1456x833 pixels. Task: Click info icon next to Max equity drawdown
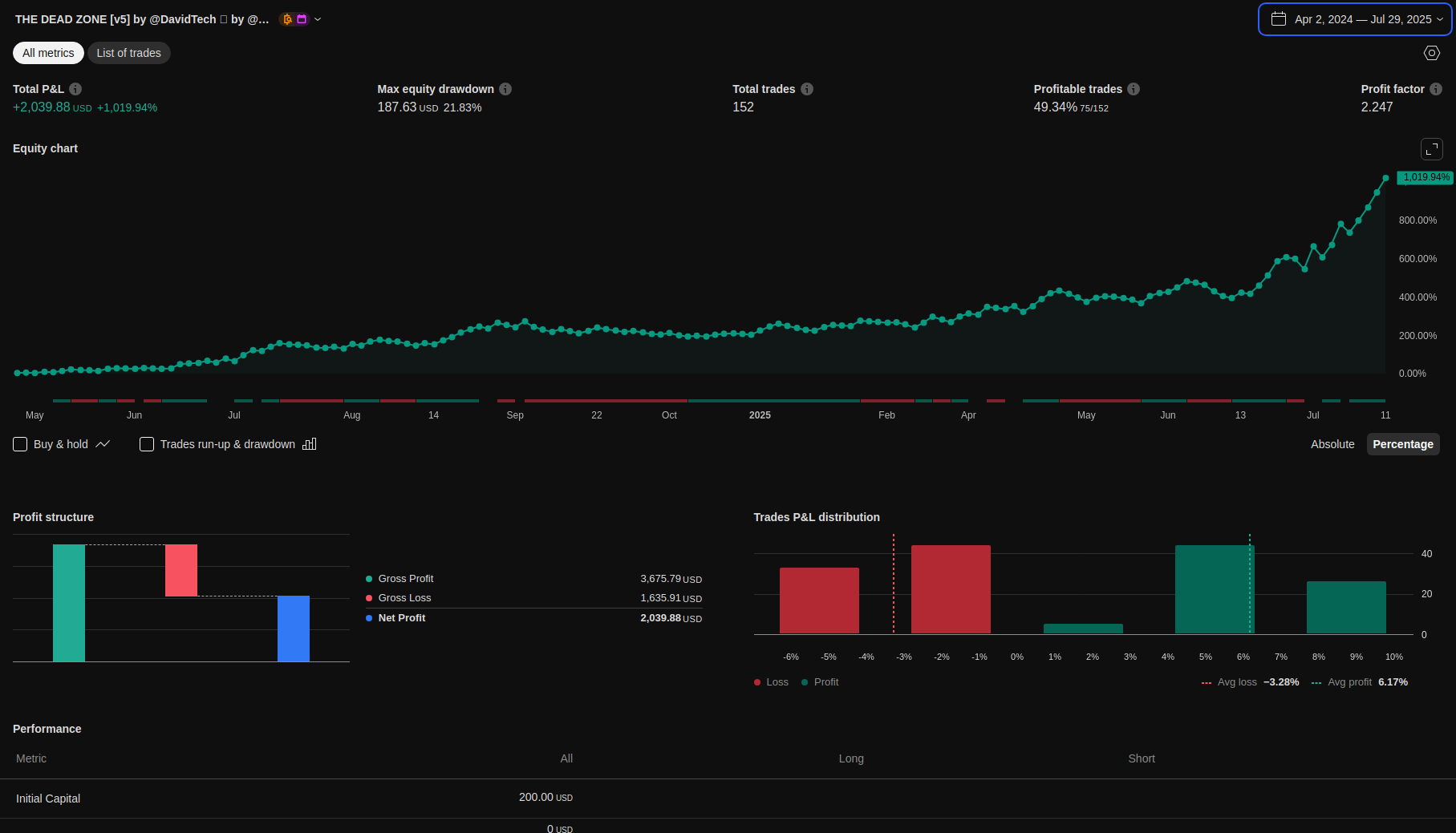[505, 89]
